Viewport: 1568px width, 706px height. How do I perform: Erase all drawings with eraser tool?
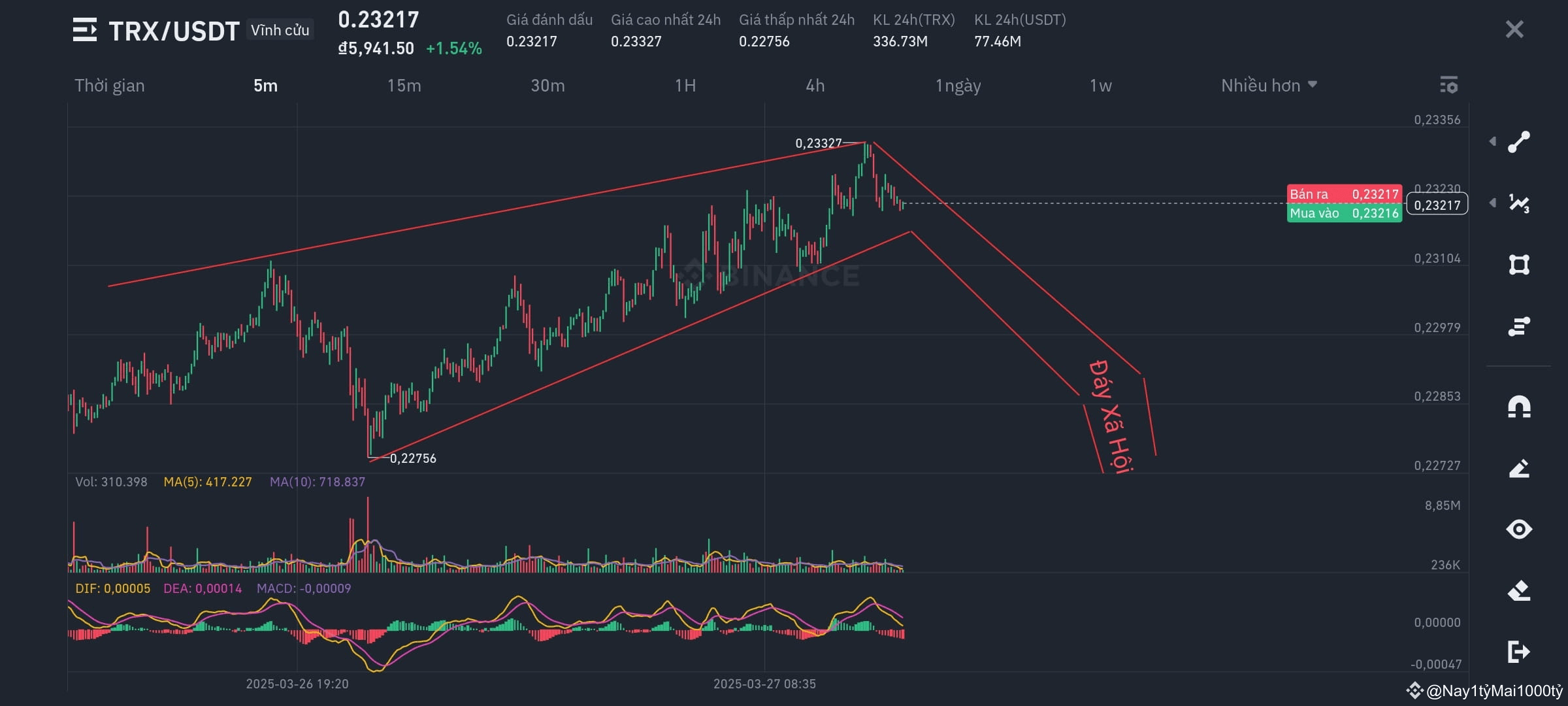1519,591
